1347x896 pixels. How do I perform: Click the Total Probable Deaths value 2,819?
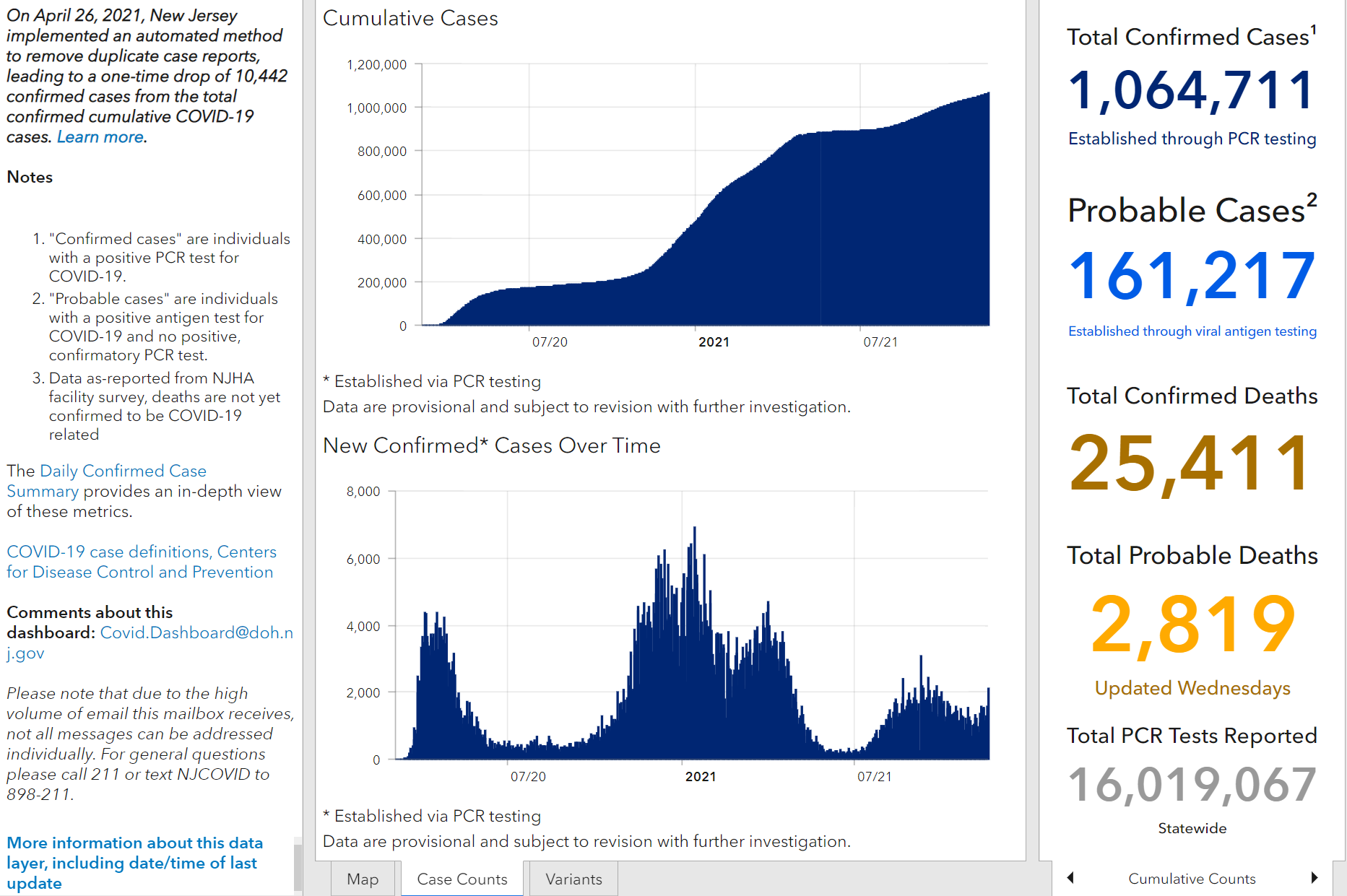(x=1192, y=624)
